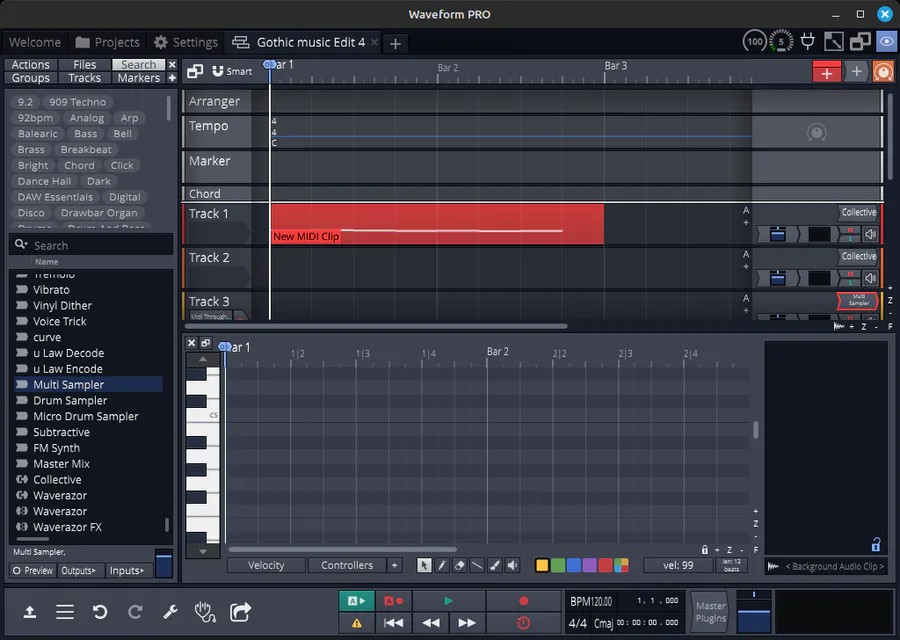Open the hamburger menu in bottom bar
Image resolution: width=900 pixels, height=640 pixels.
(x=65, y=612)
